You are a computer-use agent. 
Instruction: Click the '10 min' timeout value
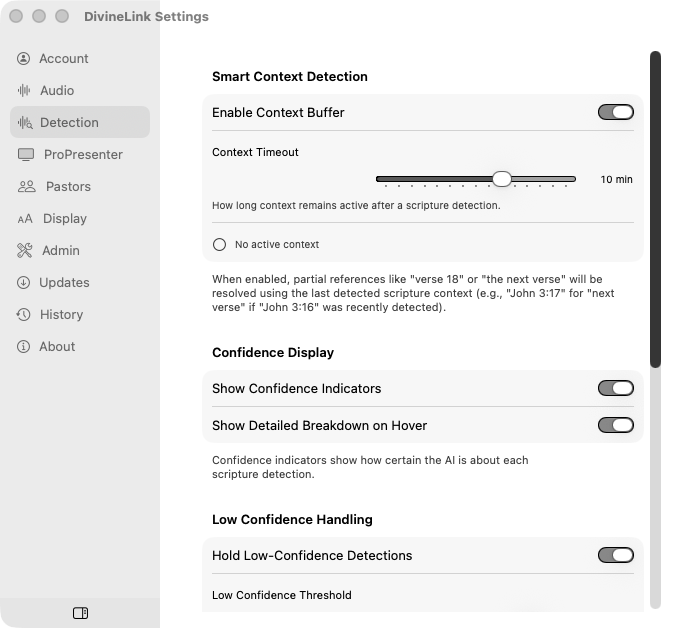pos(616,179)
